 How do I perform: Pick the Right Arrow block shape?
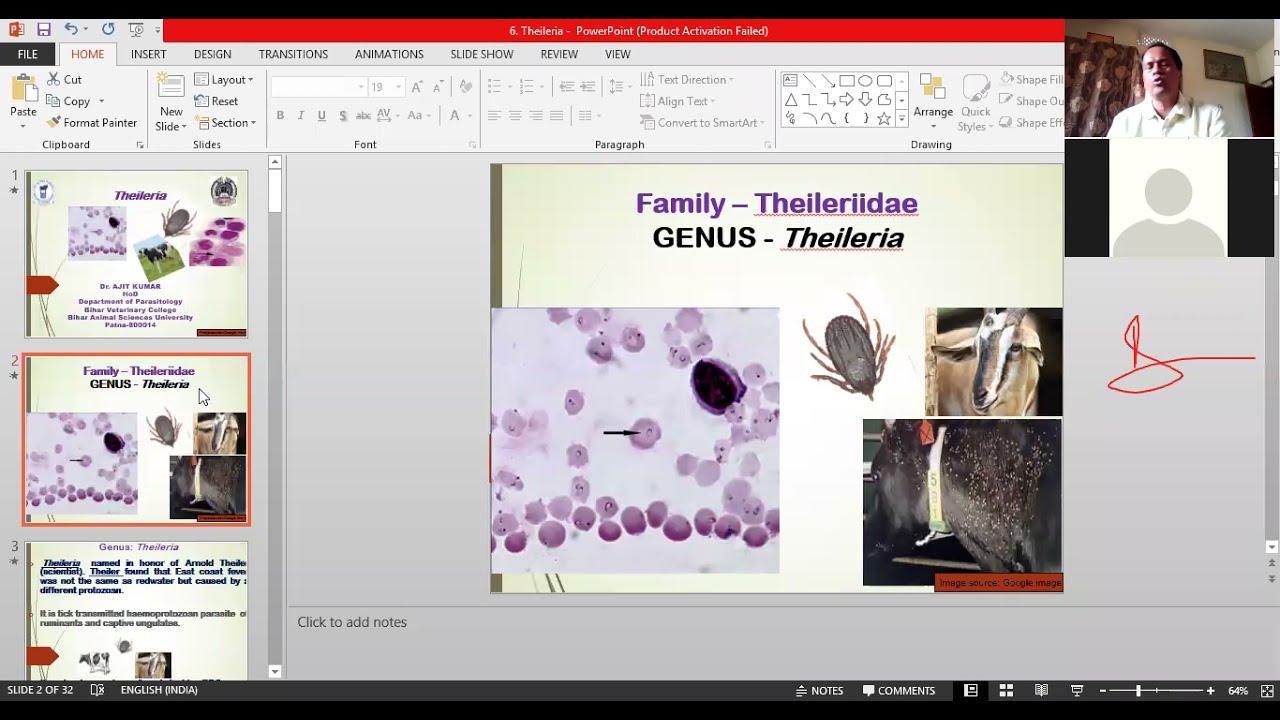pos(847,100)
